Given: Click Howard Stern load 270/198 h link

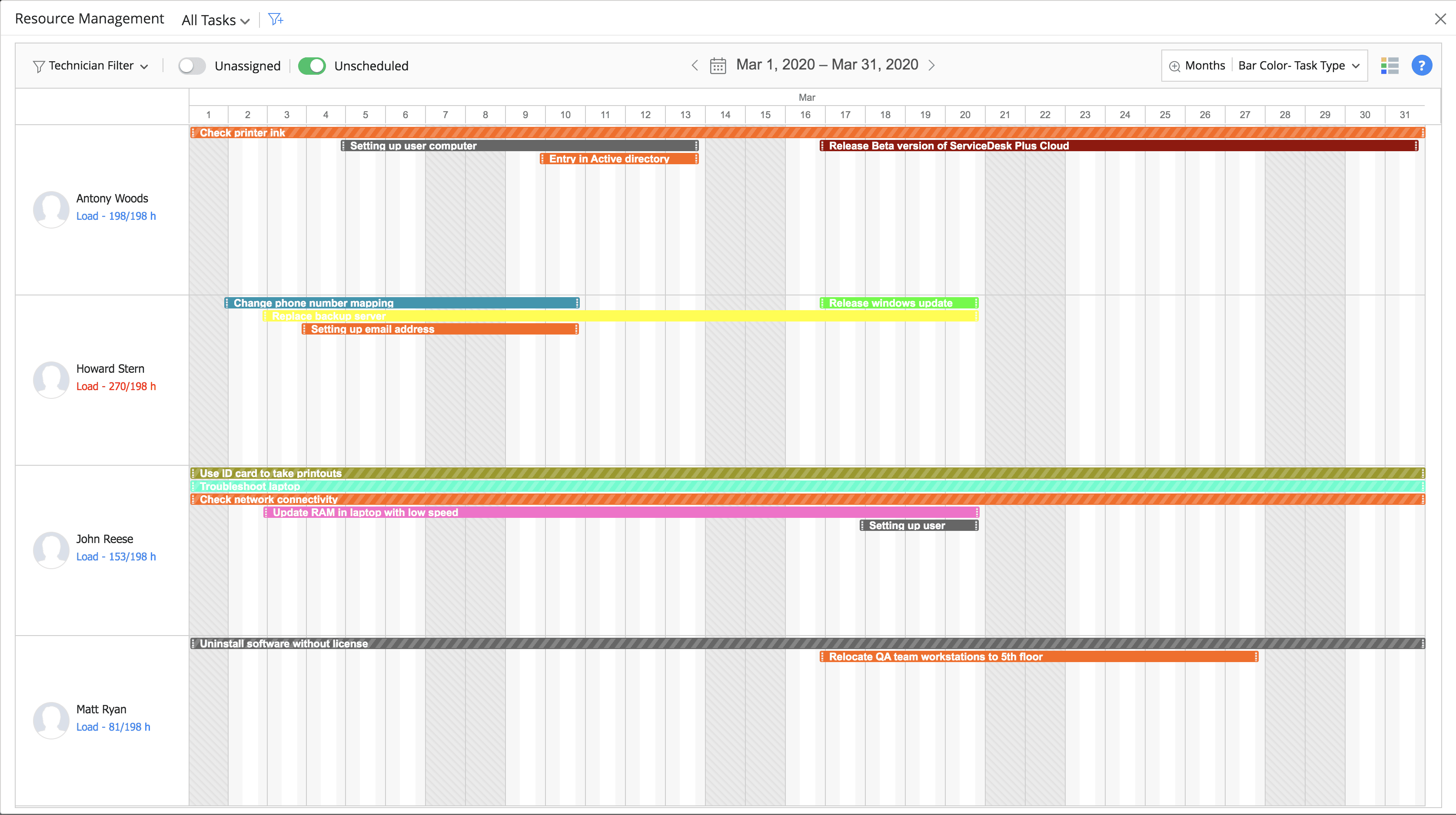Looking at the screenshot, I should click(116, 386).
